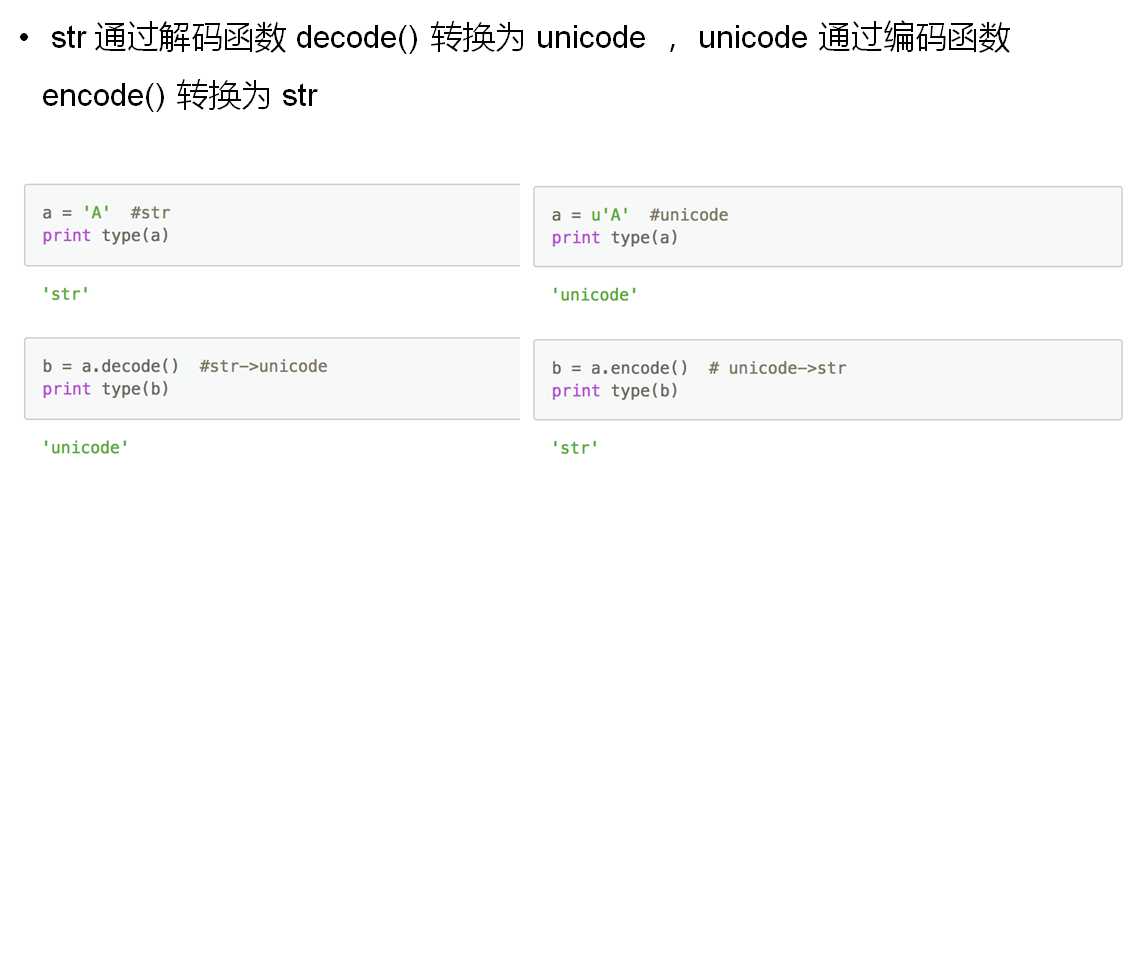Click the bullet point before the heading
Viewport: 1144px width, 975px height.
[x=24, y=39]
